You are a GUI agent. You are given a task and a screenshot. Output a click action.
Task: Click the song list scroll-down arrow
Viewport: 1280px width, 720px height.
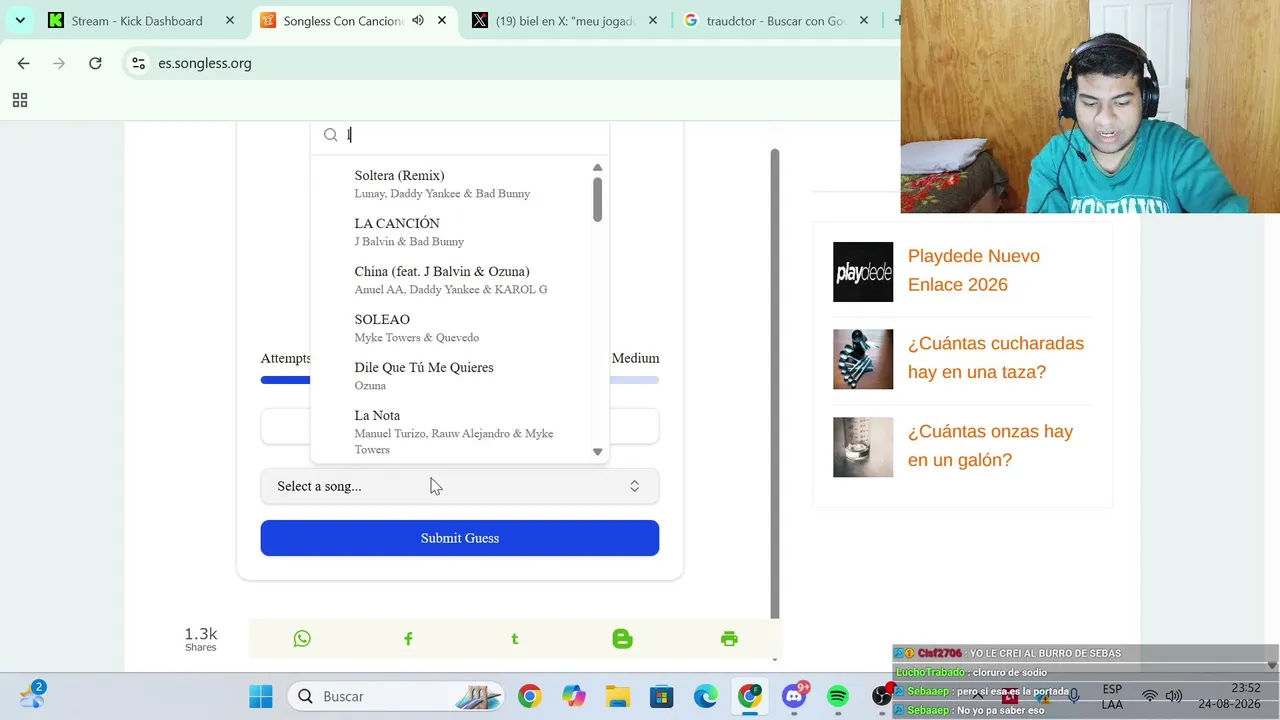(597, 452)
